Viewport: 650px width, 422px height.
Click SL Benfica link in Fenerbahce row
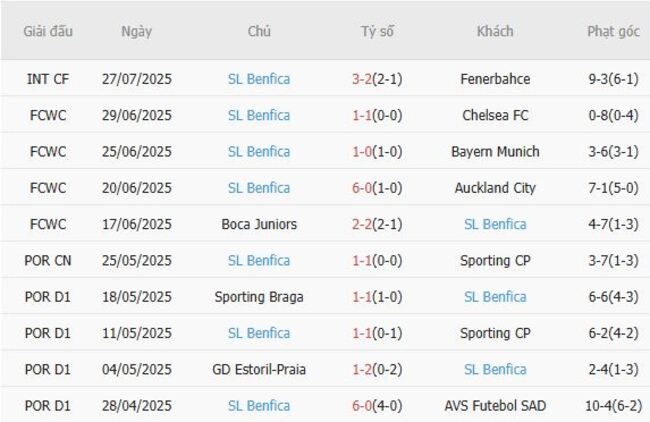pyautogui.click(x=259, y=79)
